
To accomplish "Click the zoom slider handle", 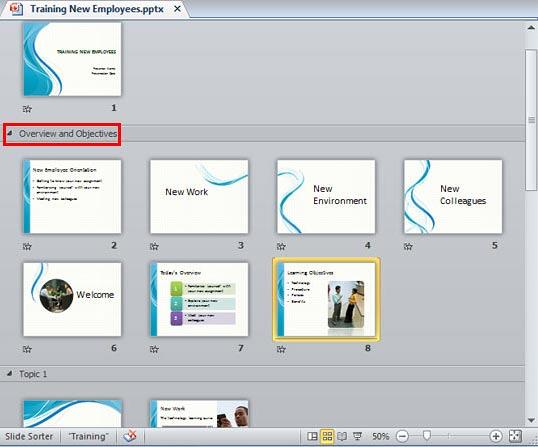I will pyautogui.click(x=427, y=435).
